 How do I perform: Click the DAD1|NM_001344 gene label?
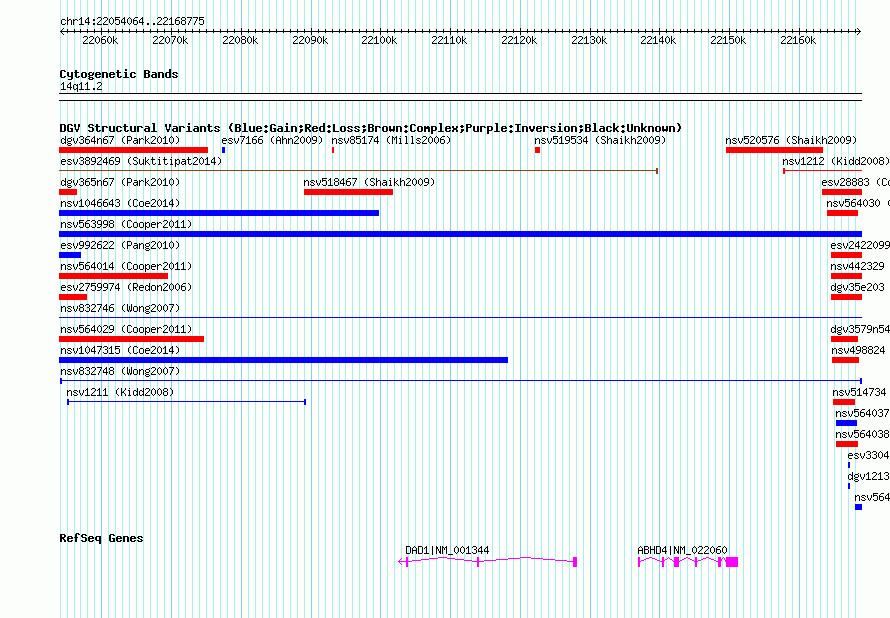447,550
